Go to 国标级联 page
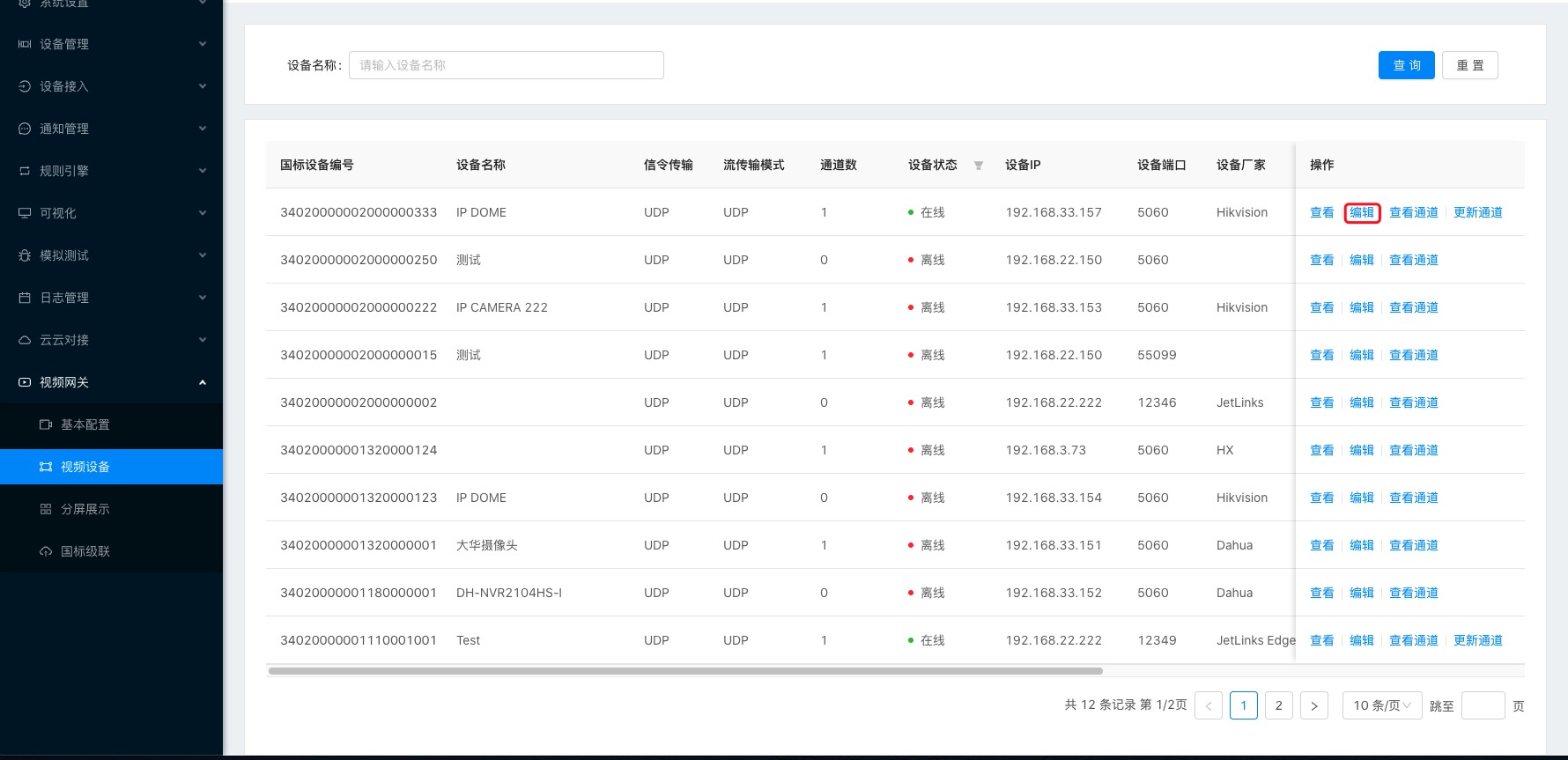This screenshot has width=1568, height=760. pos(85,551)
